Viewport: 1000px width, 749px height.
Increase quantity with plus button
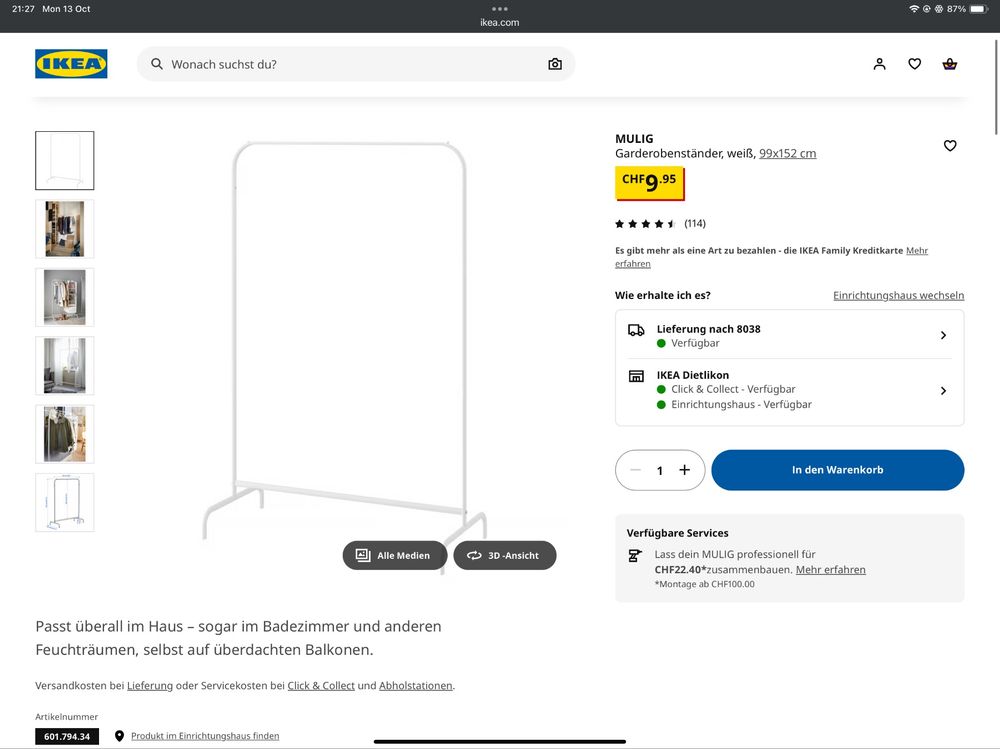tap(685, 470)
